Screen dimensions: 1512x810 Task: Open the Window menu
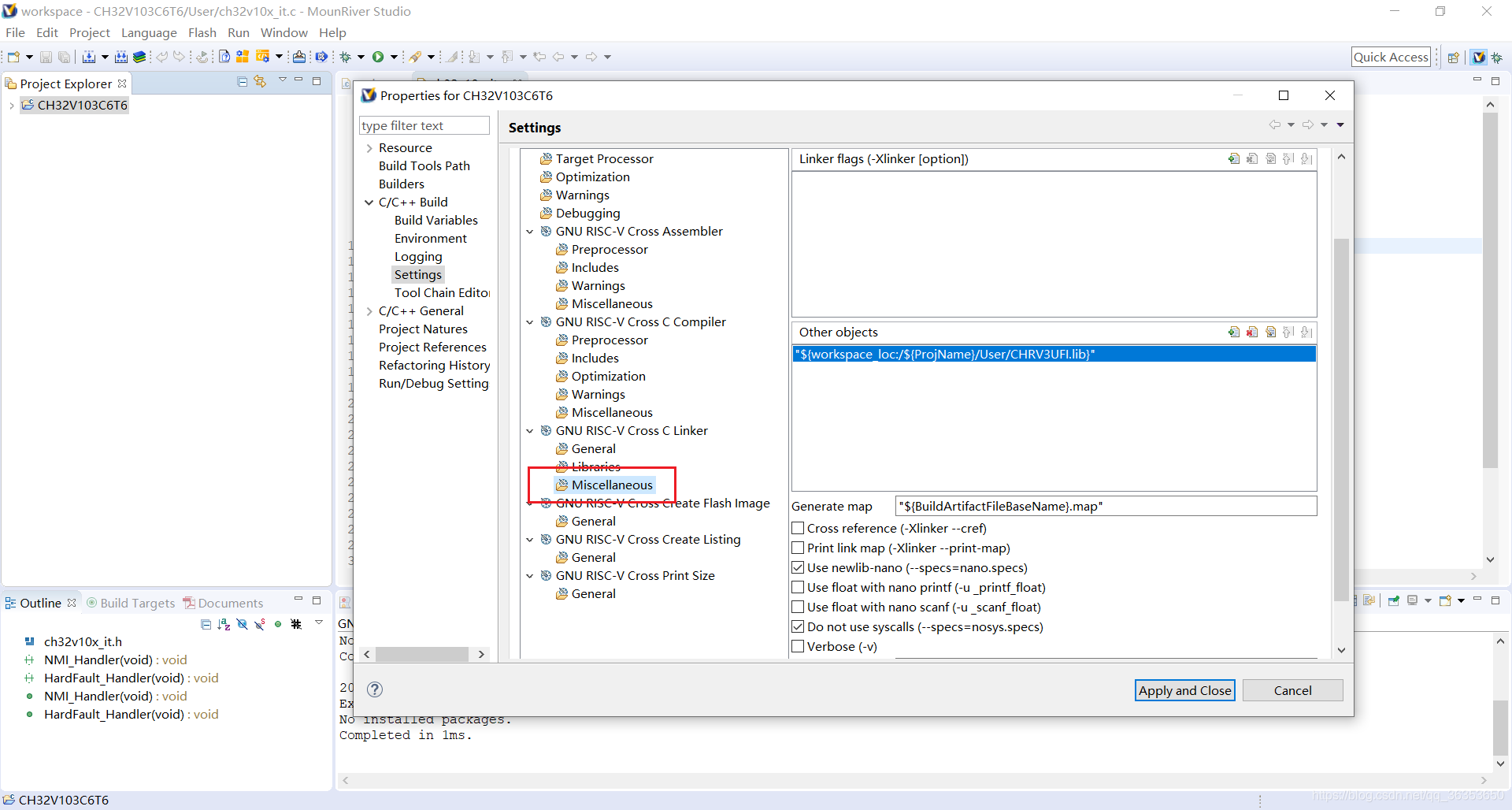point(283,32)
